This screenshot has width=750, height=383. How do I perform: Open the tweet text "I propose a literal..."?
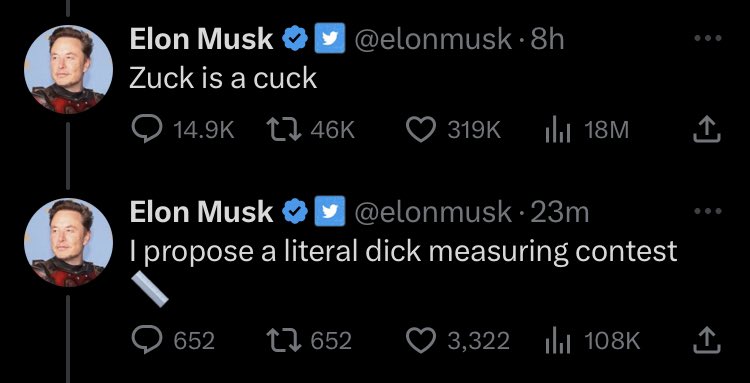click(x=403, y=252)
